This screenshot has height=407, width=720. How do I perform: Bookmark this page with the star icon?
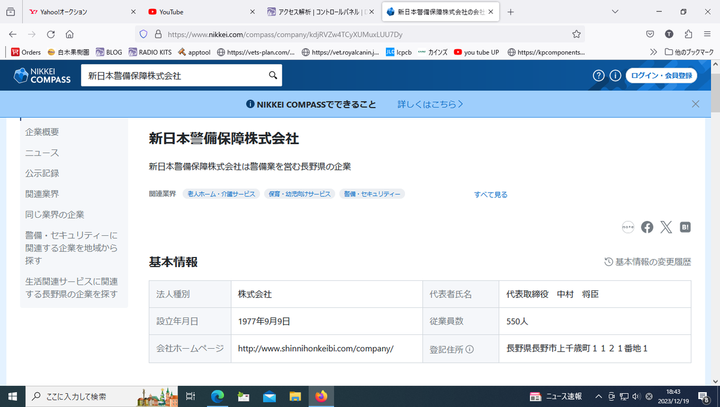click(577, 33)
